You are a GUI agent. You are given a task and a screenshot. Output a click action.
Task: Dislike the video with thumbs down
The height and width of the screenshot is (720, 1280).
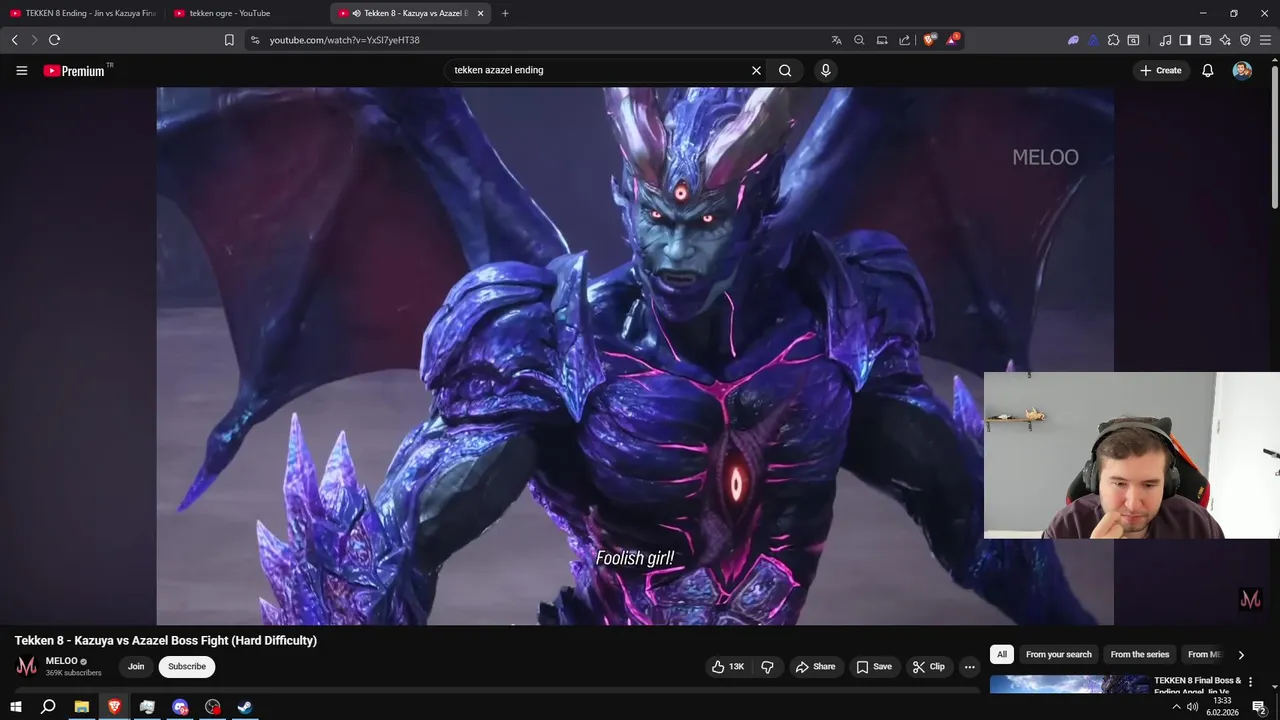click(767, 667)
